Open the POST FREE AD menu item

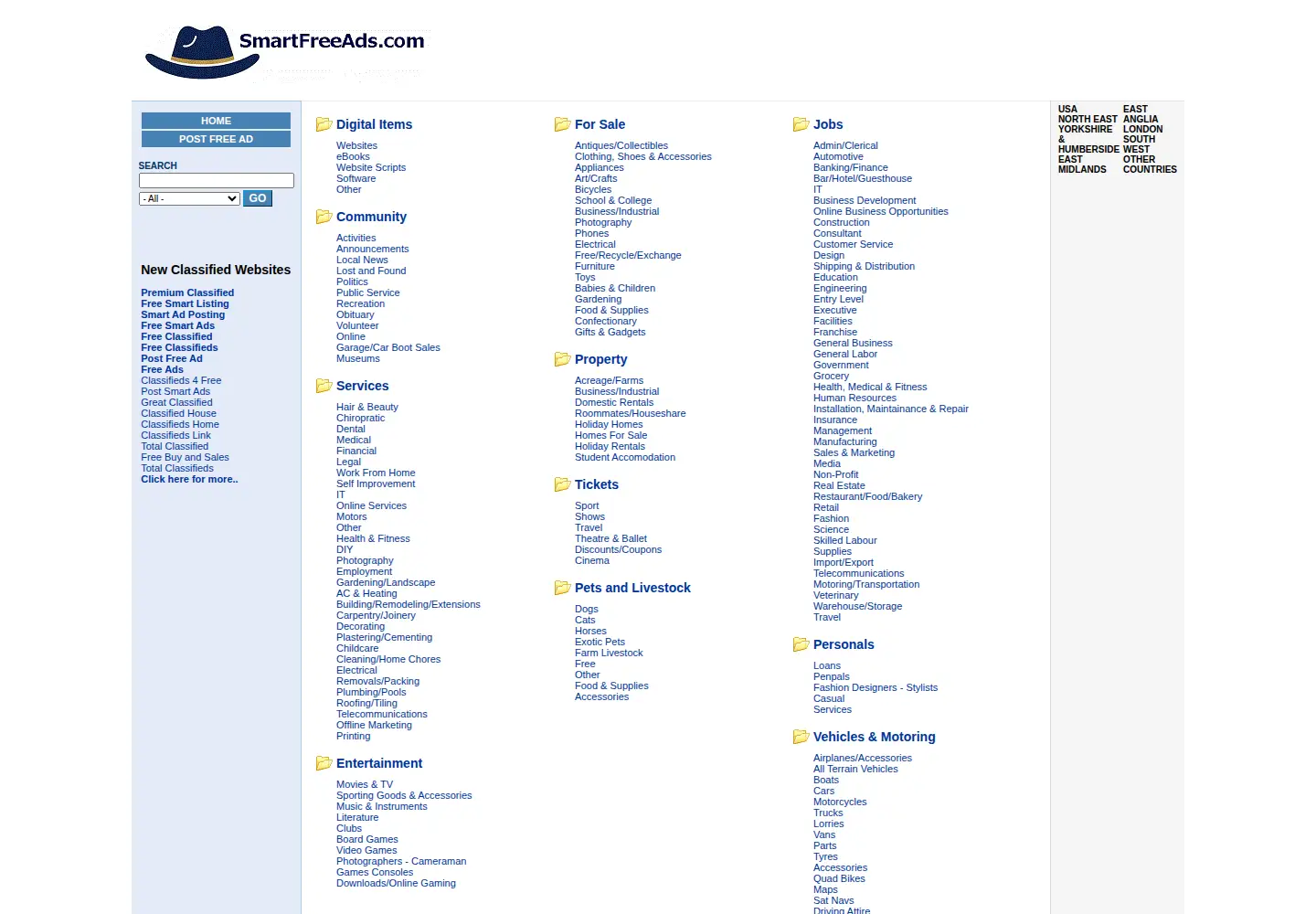tap(216, 139)
